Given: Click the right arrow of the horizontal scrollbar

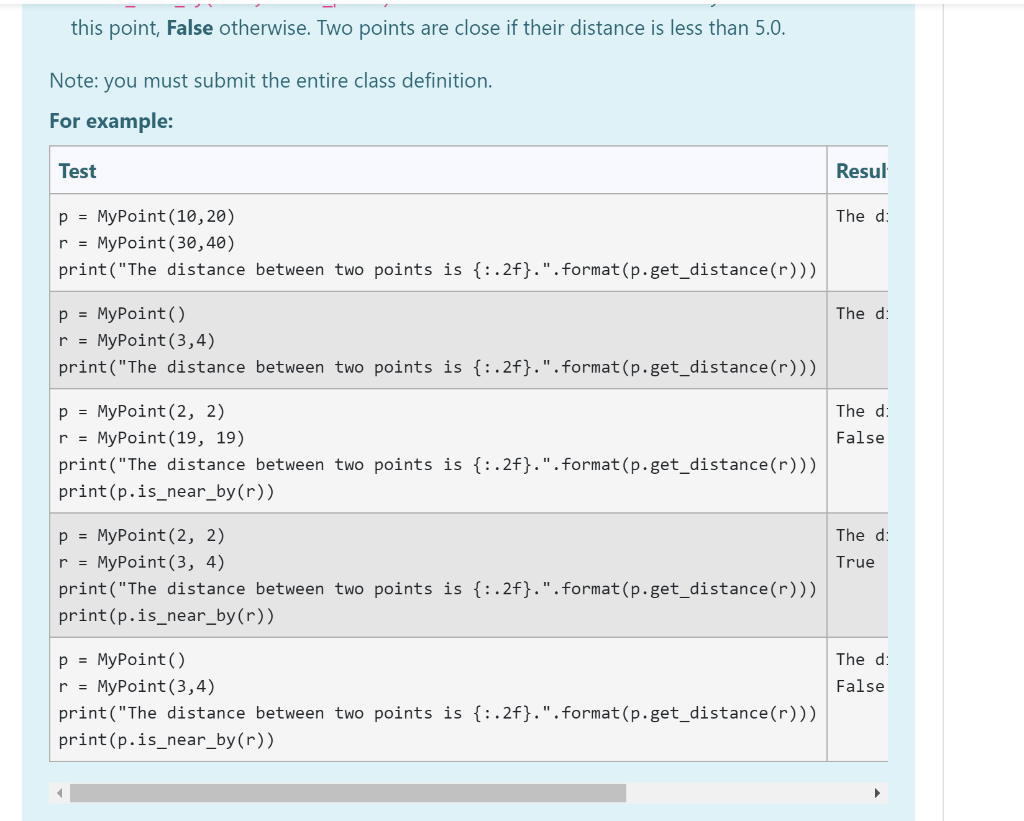Looking at the screenshot, I should tap(878, 792).
